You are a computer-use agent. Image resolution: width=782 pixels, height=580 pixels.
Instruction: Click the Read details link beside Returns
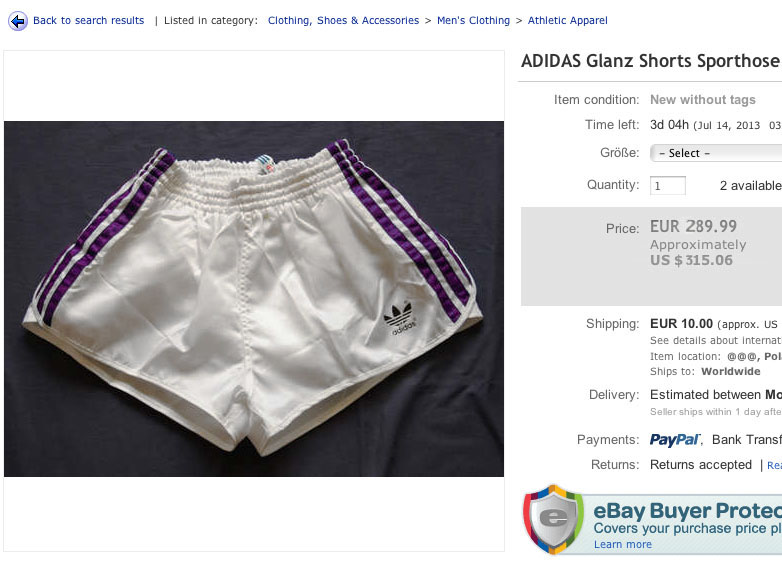pos(775,465)
